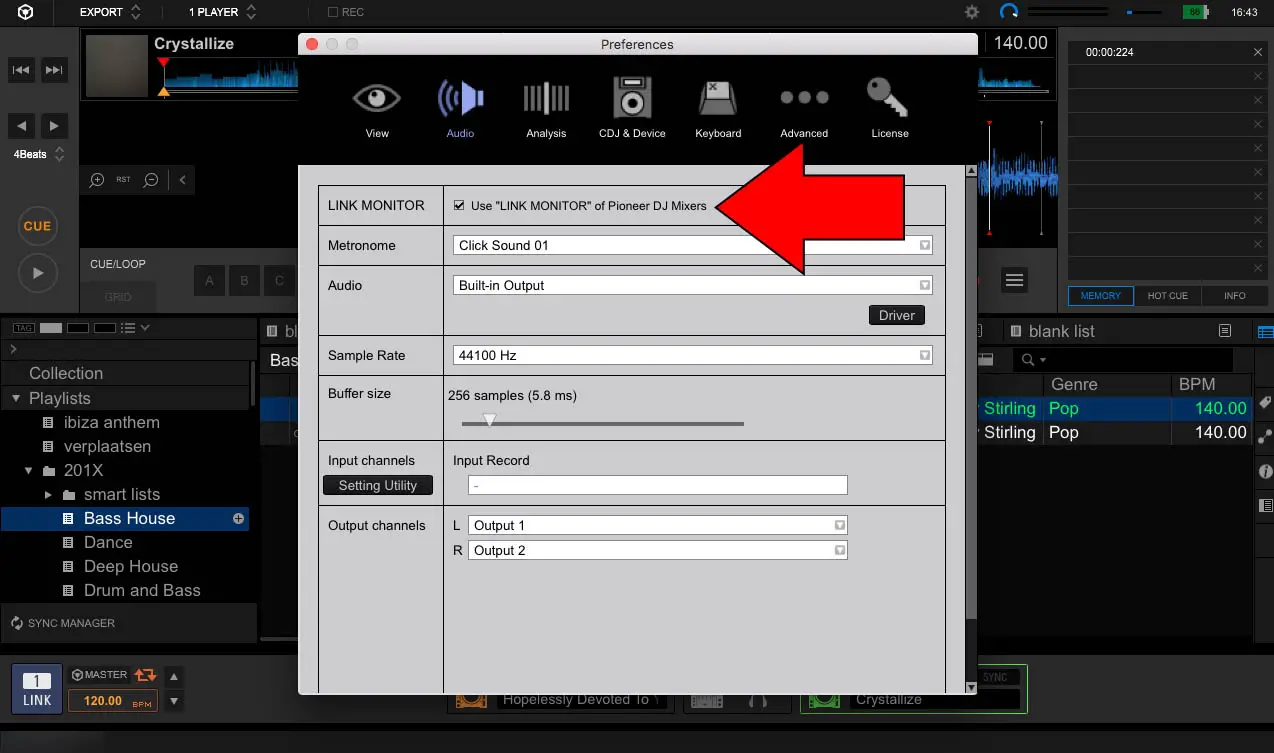Open CDJ & Device preferences

coord(632,108)
